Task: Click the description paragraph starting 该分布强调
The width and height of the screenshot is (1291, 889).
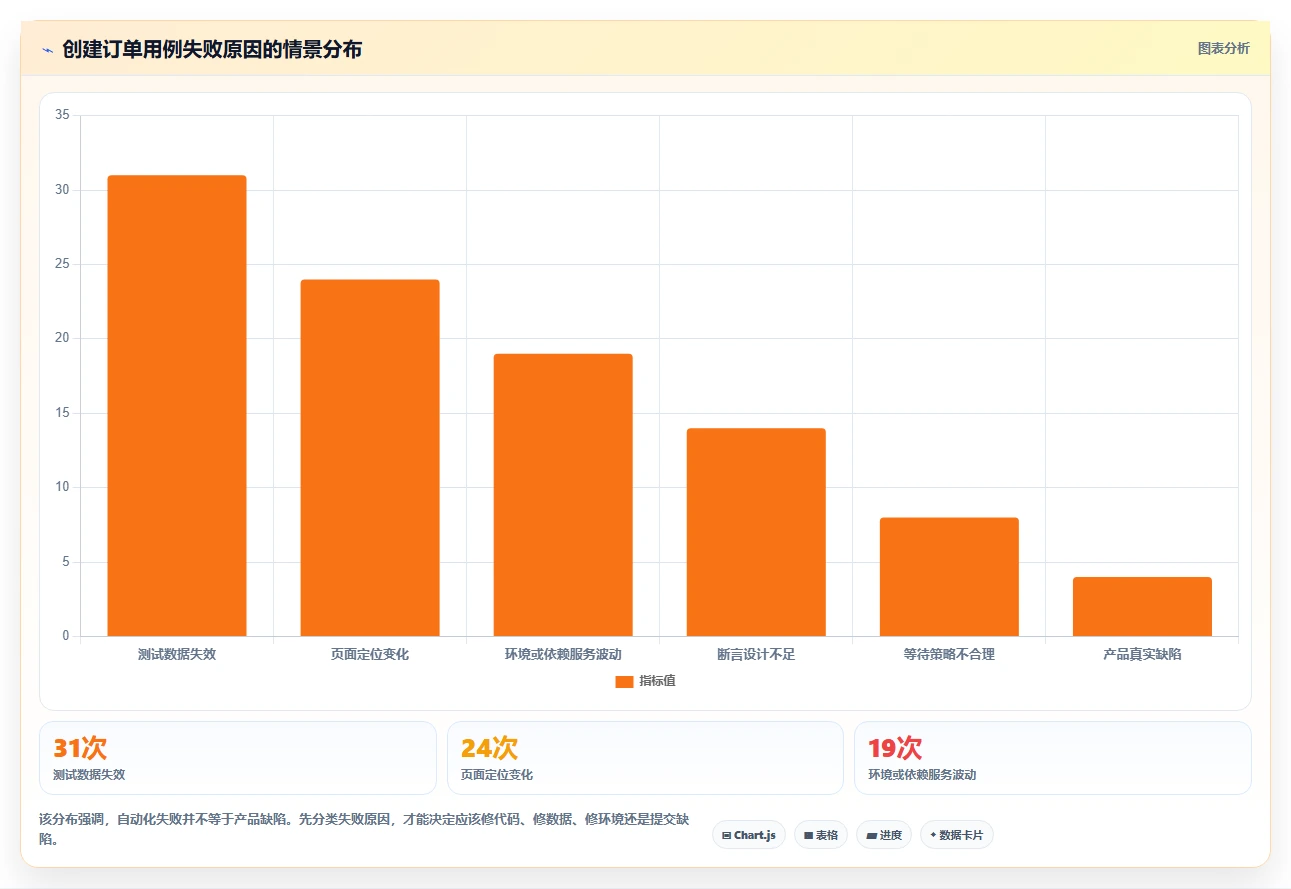Action: pos(365,829)
